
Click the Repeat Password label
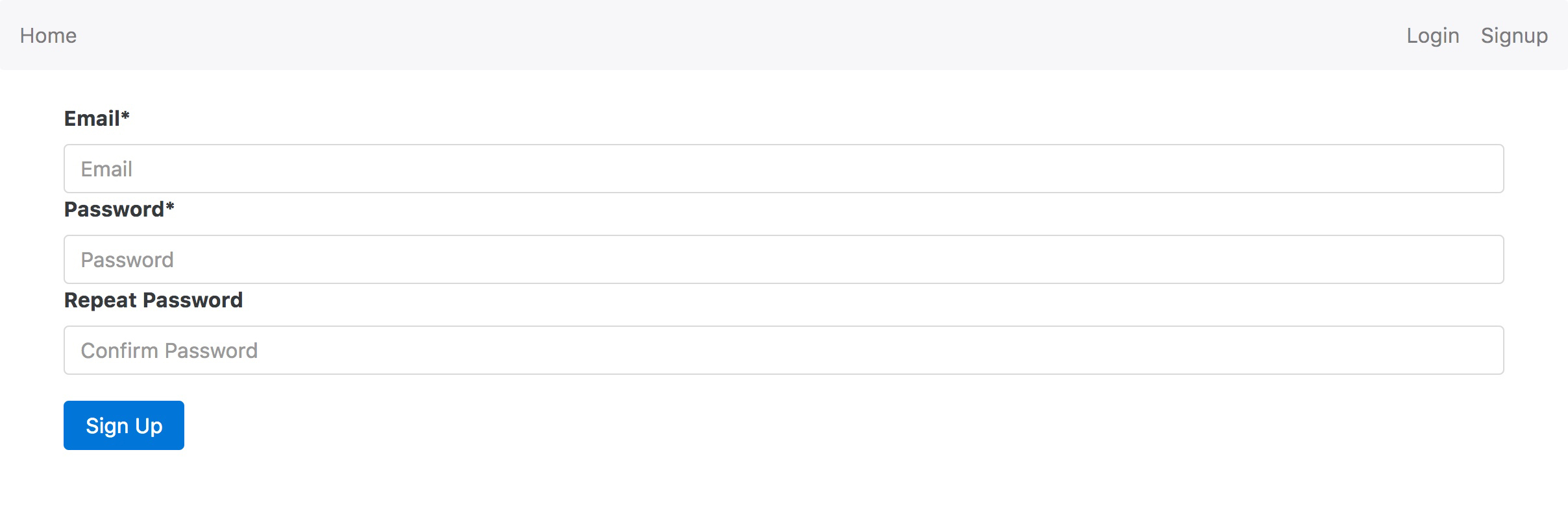(x=153, y=300)
